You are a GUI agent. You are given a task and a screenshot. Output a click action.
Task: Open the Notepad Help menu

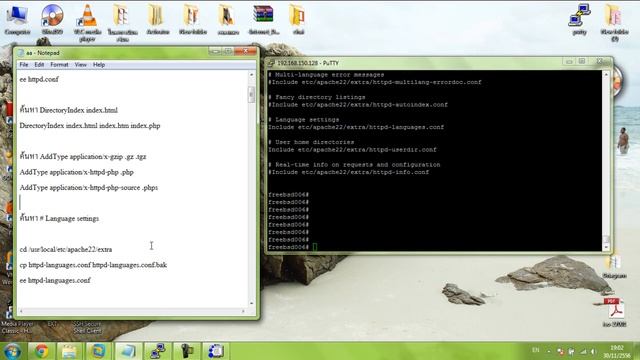point(99,64)
